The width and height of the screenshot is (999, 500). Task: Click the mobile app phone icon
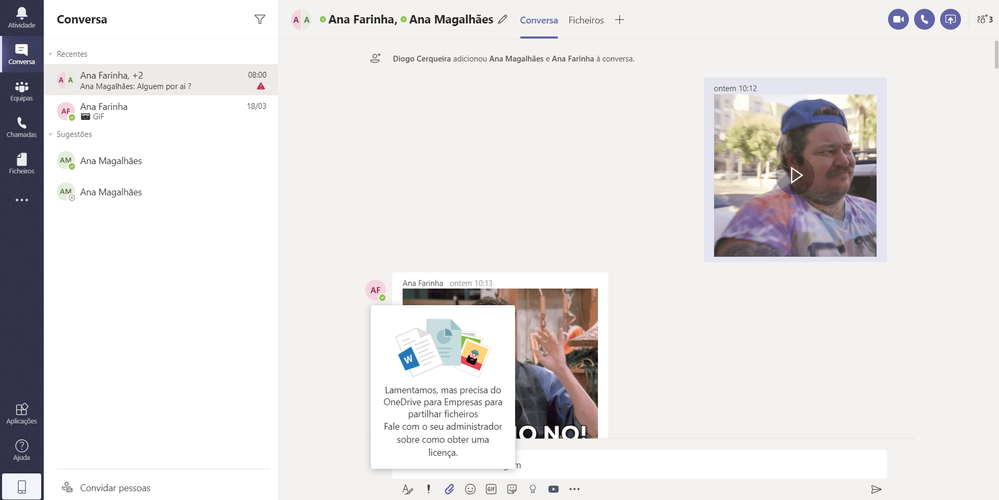[x=22, y=487]
